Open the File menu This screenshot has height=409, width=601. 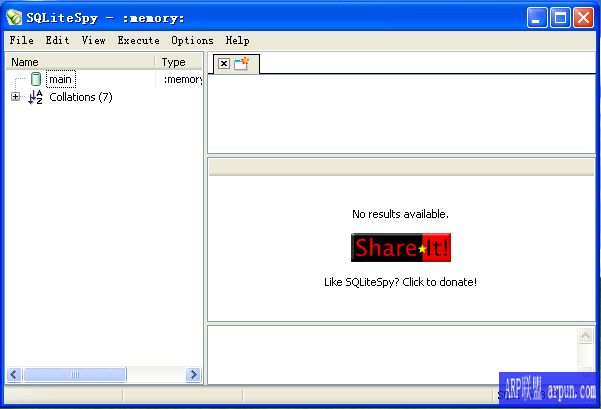point(21,40)
